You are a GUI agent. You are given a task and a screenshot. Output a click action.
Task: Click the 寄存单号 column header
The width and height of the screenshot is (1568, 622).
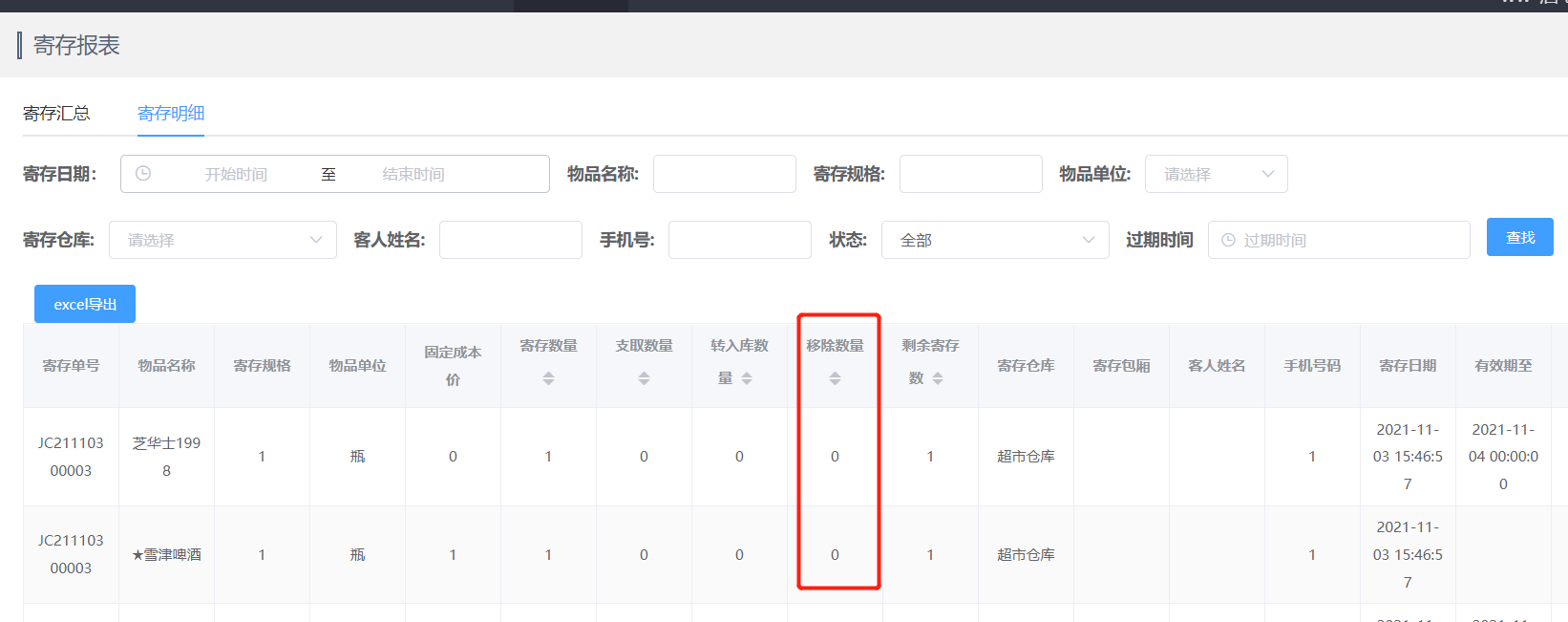71,365
